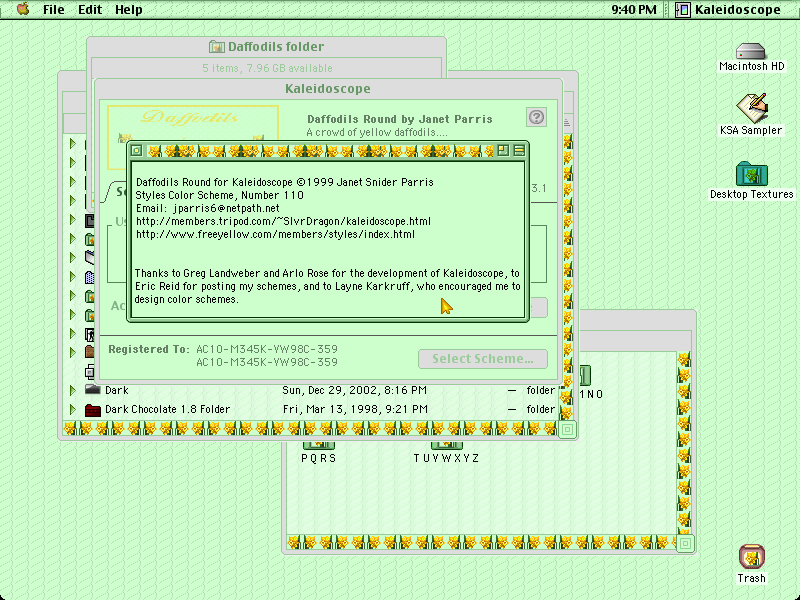Click the Daffodils Round by Janet Parris heading
The height and width of the screenshot is (600, 800).
pyautogui.click(x=399, y=119)
